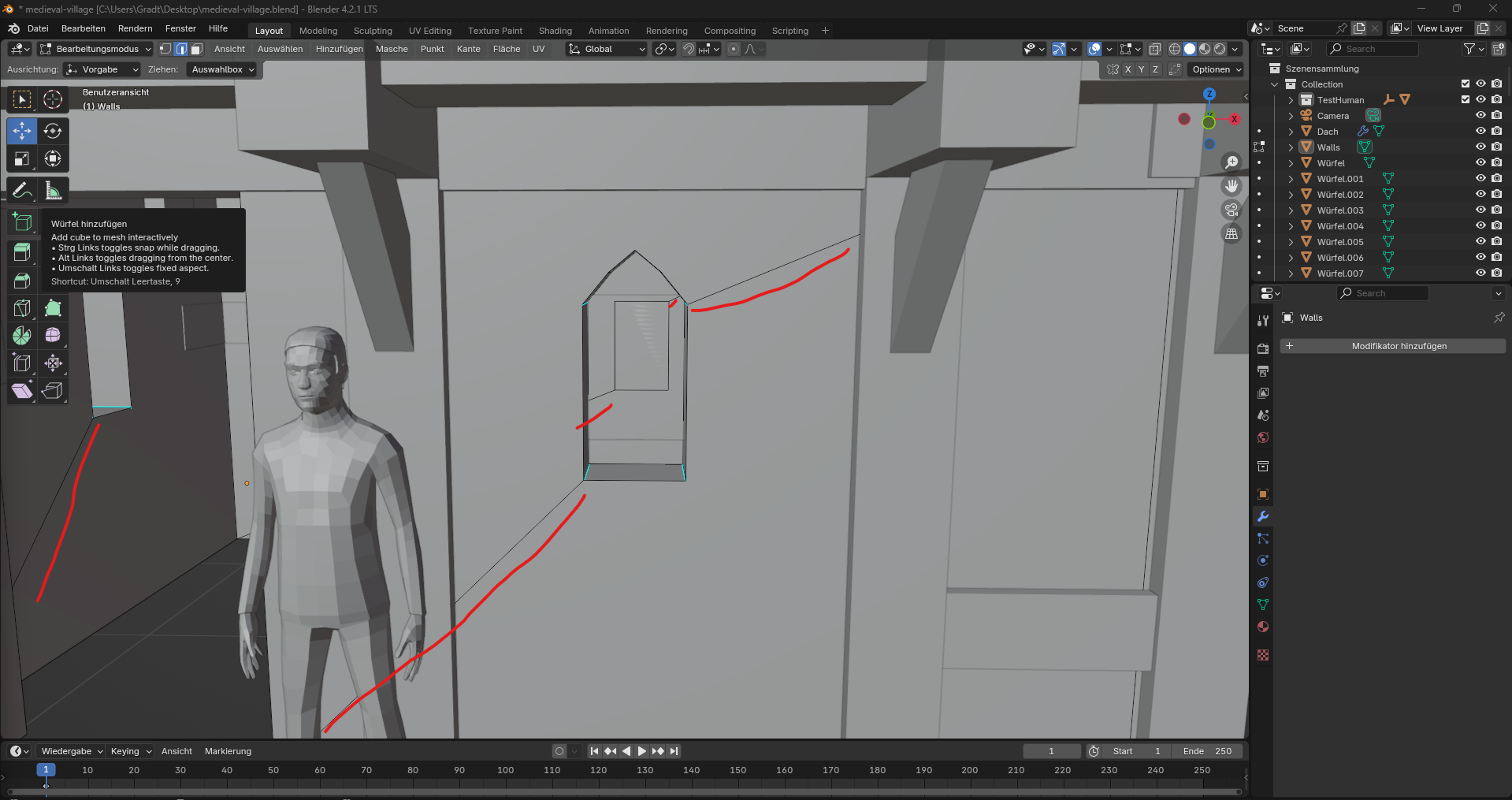Switch to the Sculpting workspace tab

coord(373,31)
